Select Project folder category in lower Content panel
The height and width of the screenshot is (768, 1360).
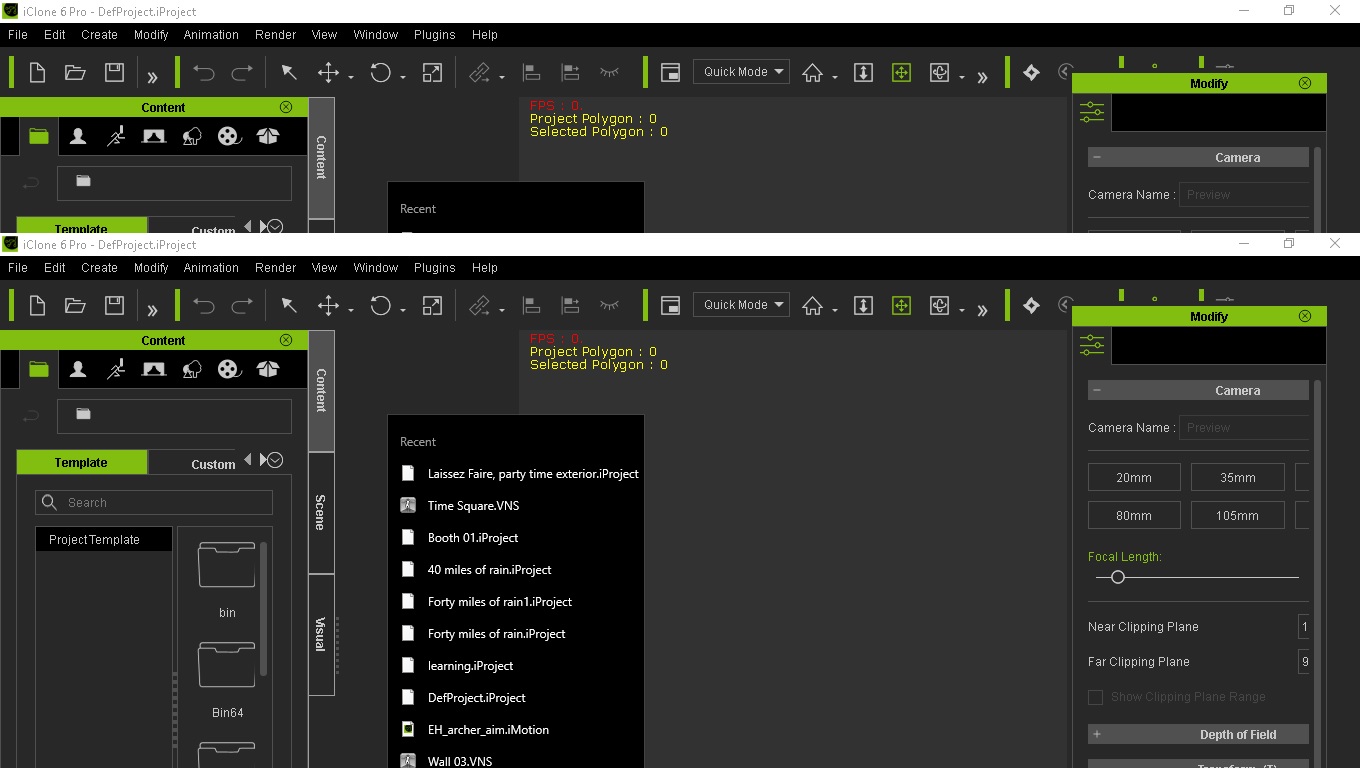coord(39,369)
